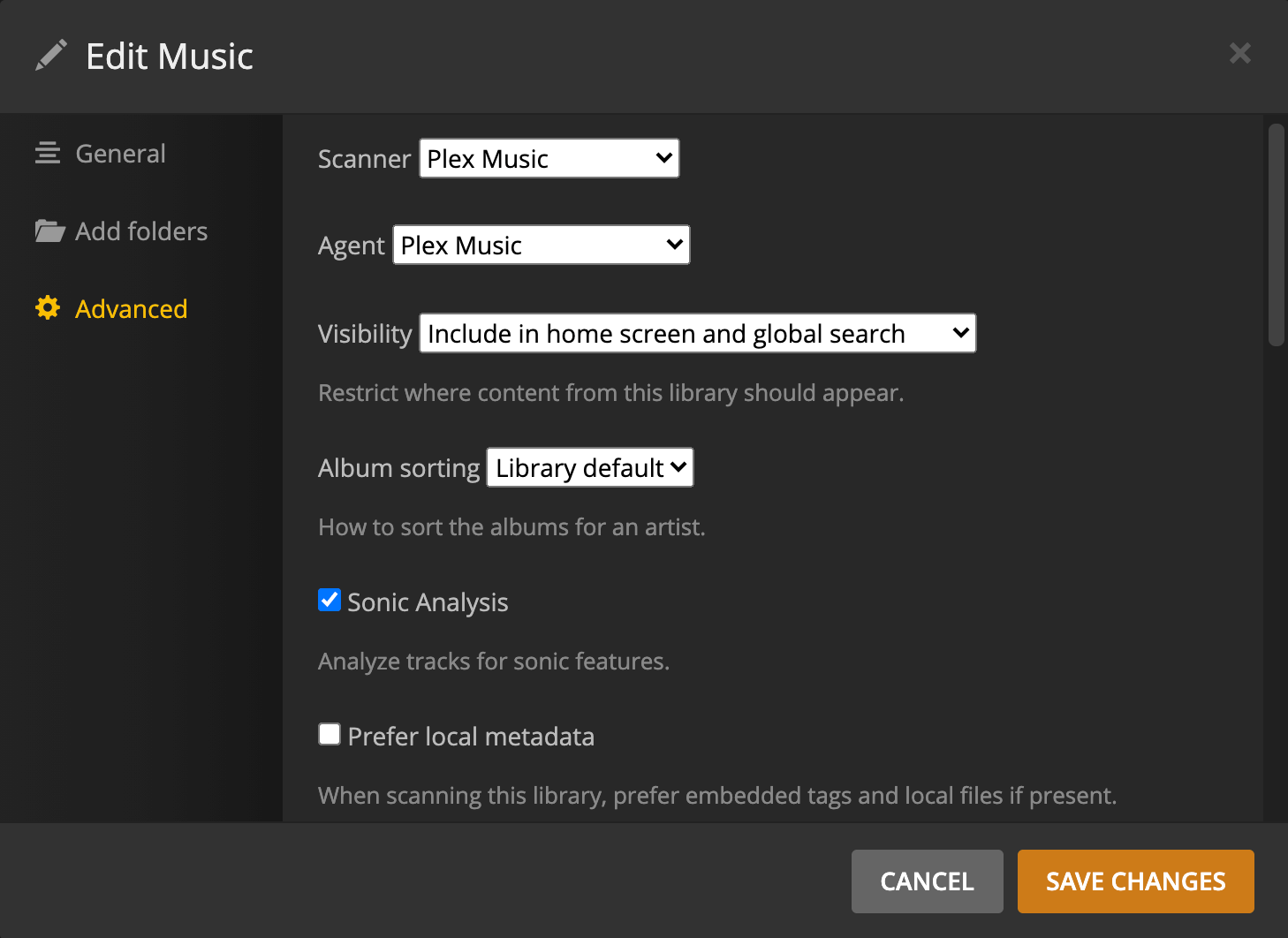Select the Add folders section

click(140, 231)
